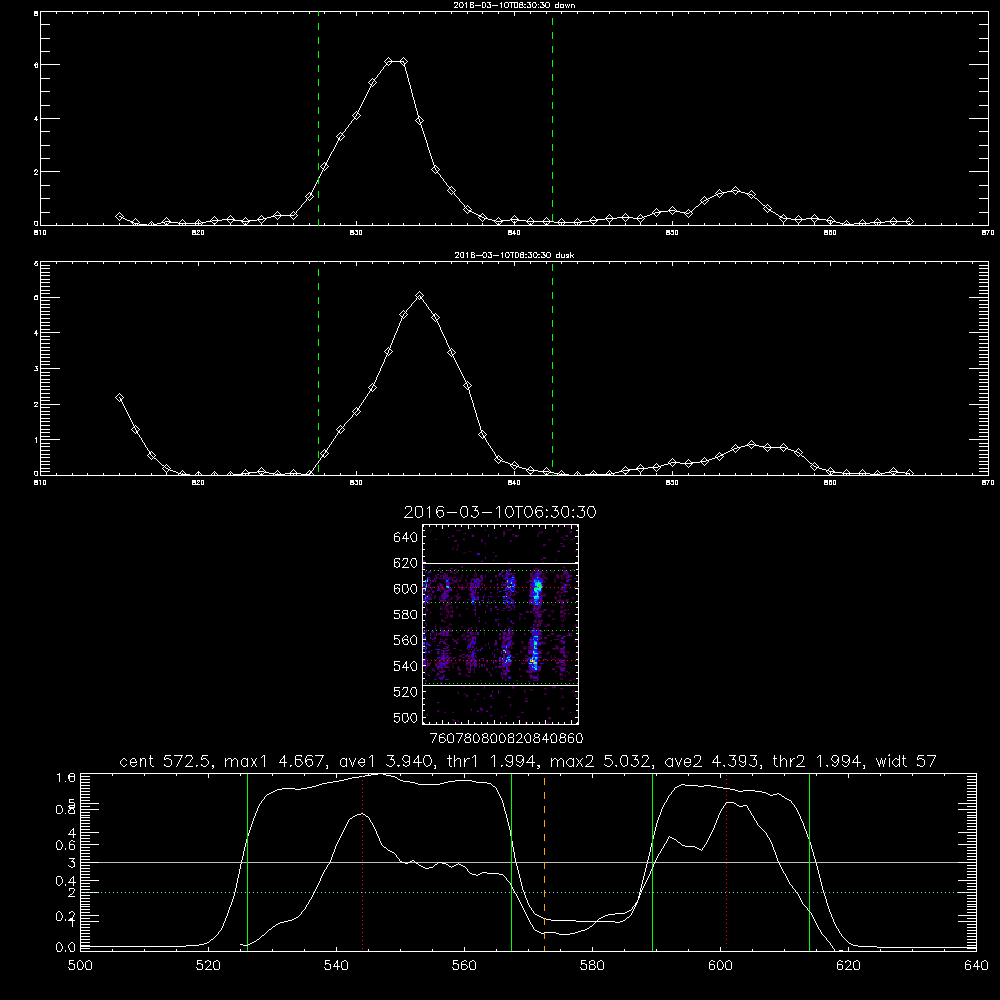Screen dimensions: 1000x1000
Task: Click the dotted horizontal threshold line in bottom plot
Action: coord(527,892)
